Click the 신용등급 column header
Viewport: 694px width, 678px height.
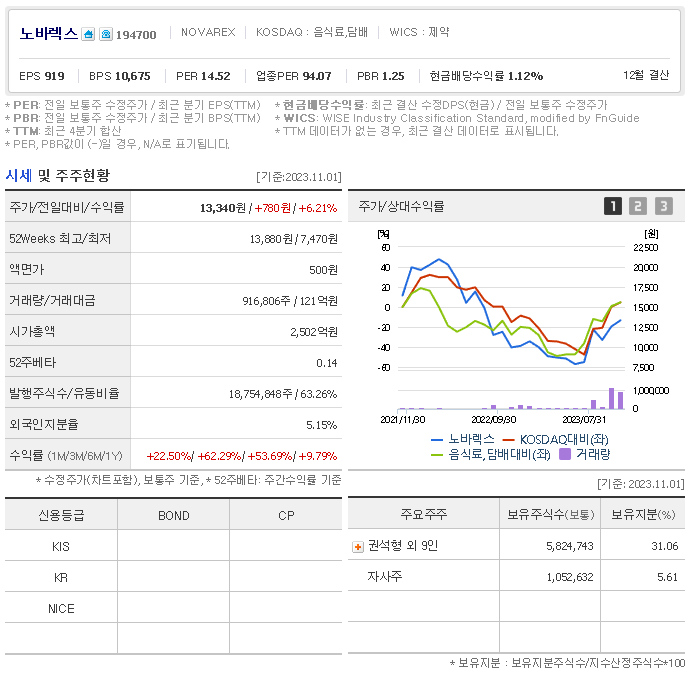coord(61,515)
